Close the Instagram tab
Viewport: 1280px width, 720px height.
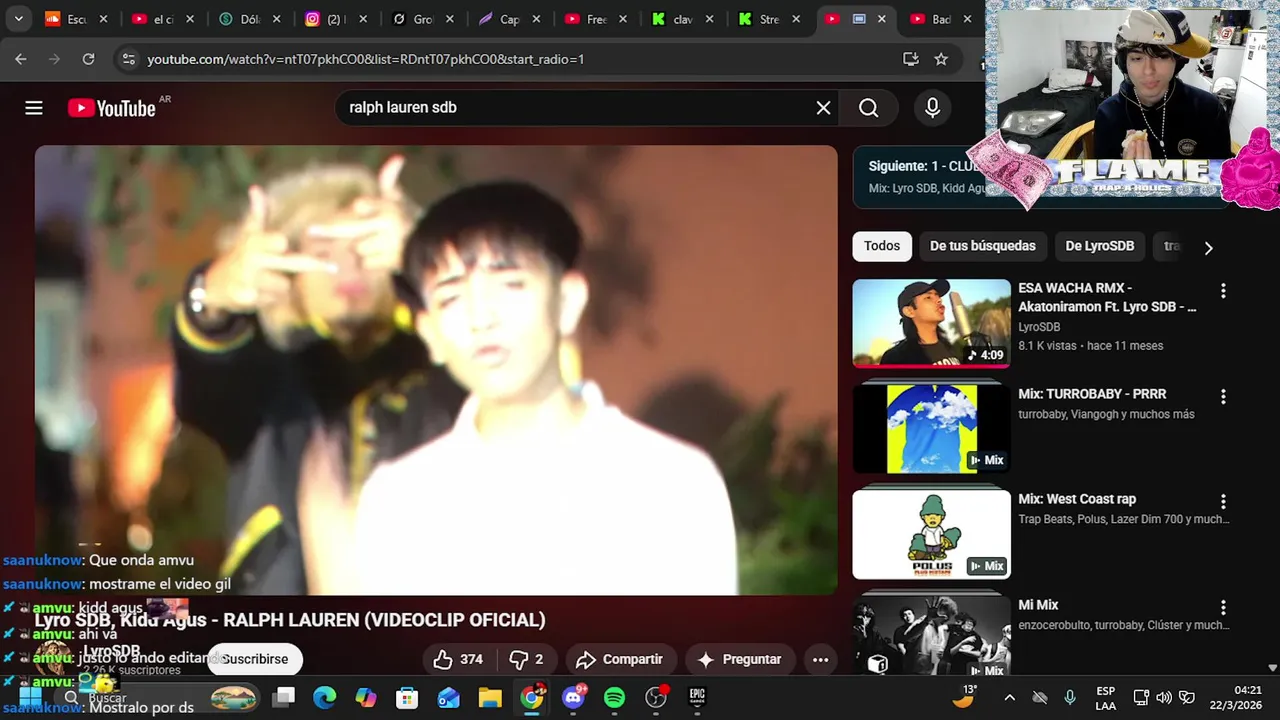coord(363,19)
